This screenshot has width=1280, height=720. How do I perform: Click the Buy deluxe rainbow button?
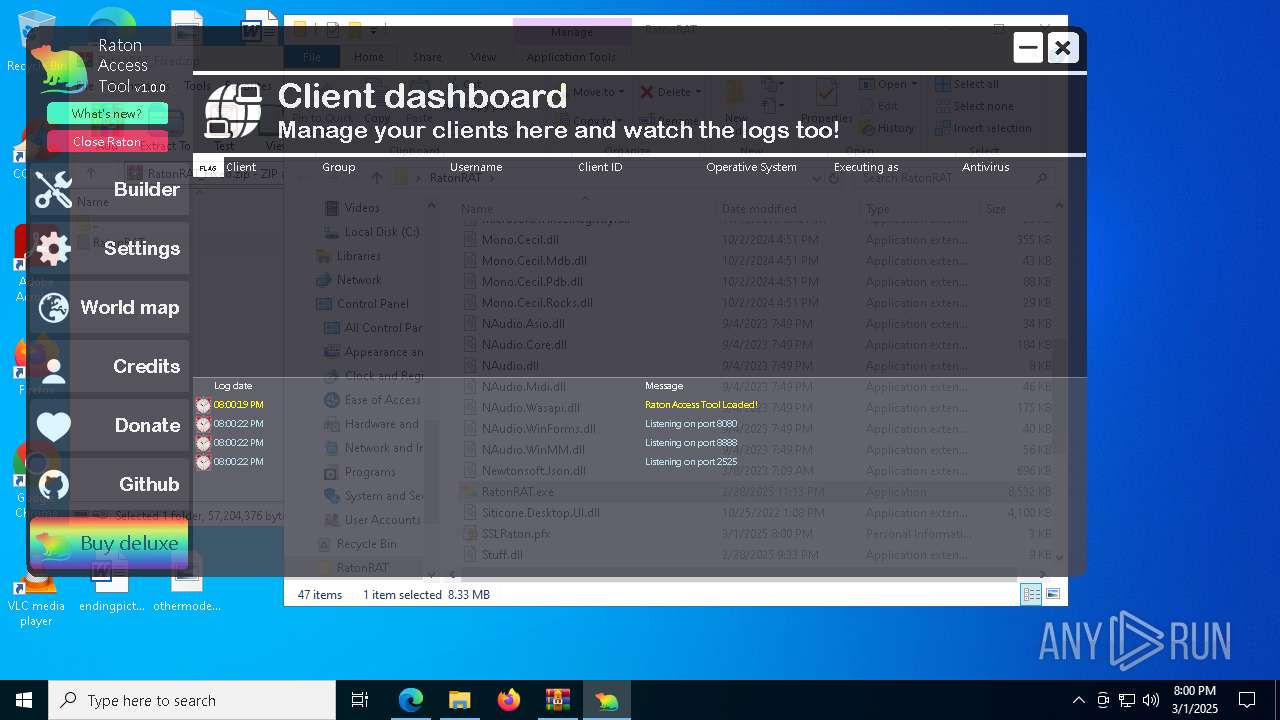[109, 543]
